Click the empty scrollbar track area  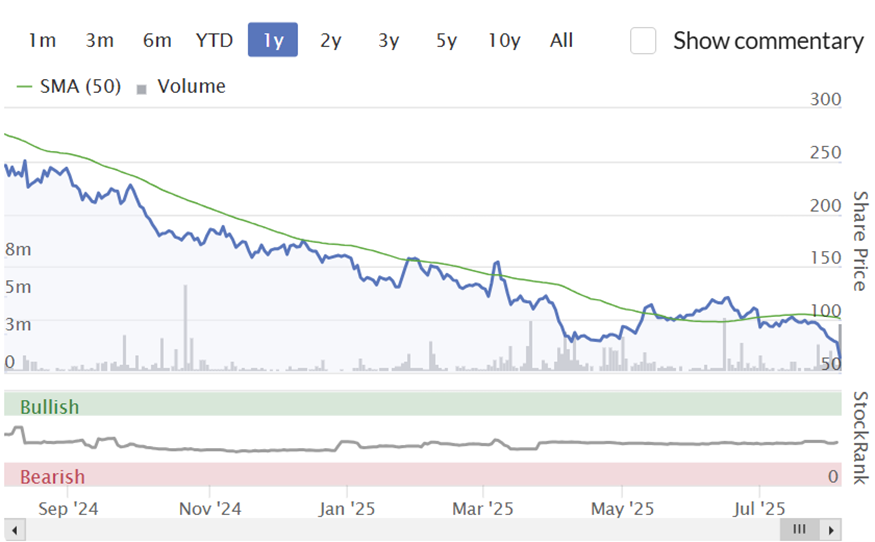point(402,530)
